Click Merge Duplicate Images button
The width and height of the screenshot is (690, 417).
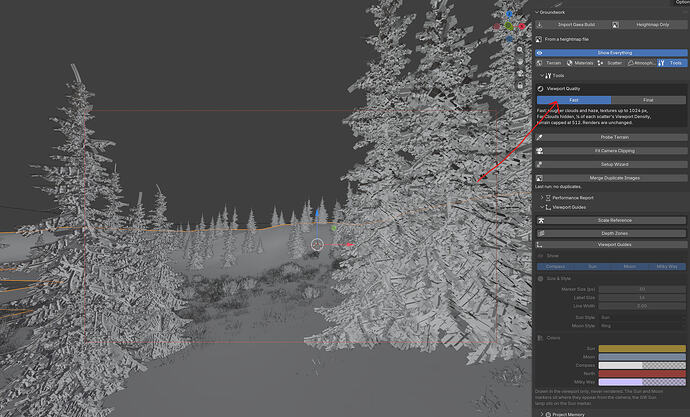(x=611, y=178)
